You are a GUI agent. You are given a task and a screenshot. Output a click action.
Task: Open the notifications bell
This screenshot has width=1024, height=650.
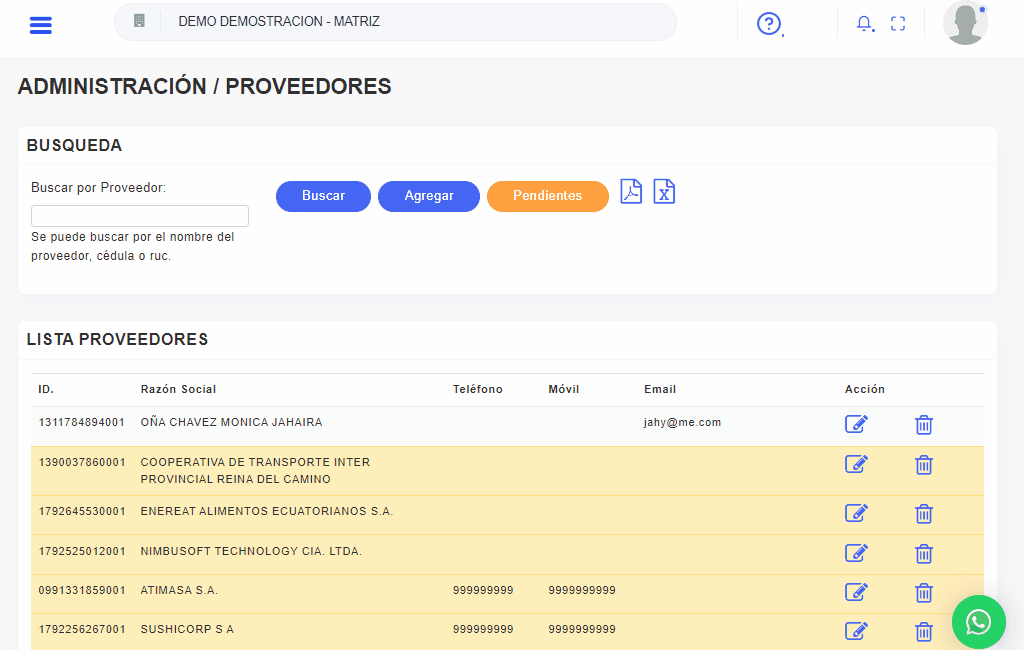tap(864, 24)
